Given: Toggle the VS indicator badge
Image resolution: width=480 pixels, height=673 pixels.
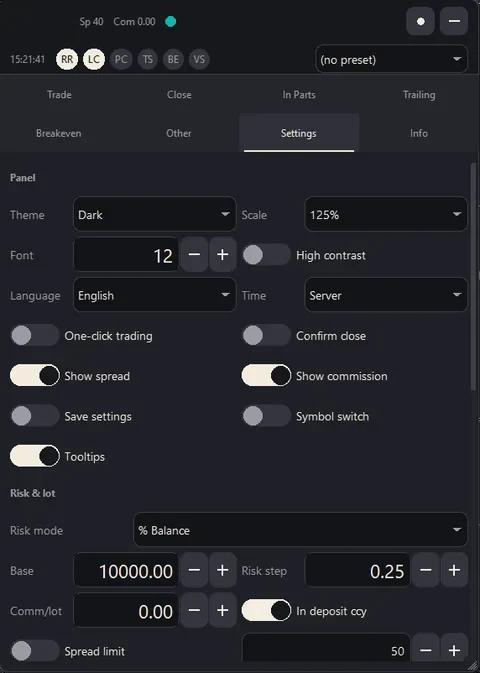Looking at the screenshot, I should [x=199, y=59].
